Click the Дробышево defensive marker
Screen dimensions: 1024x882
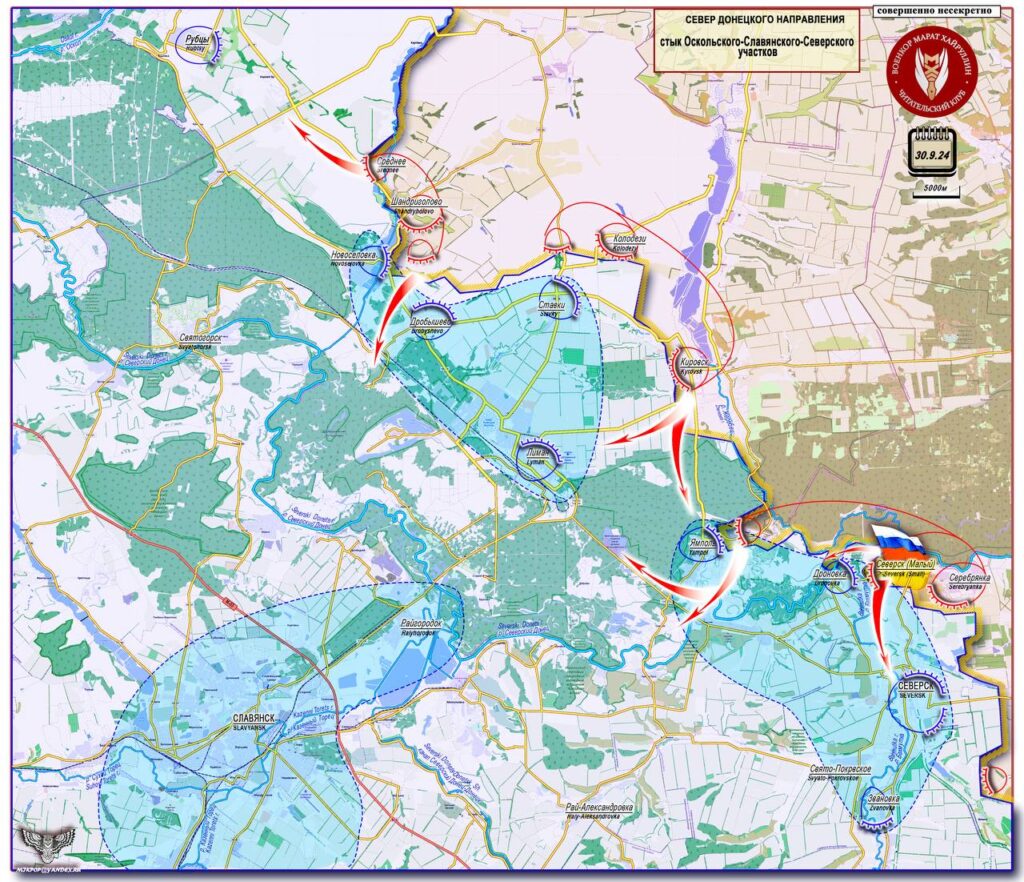(431, 319)
